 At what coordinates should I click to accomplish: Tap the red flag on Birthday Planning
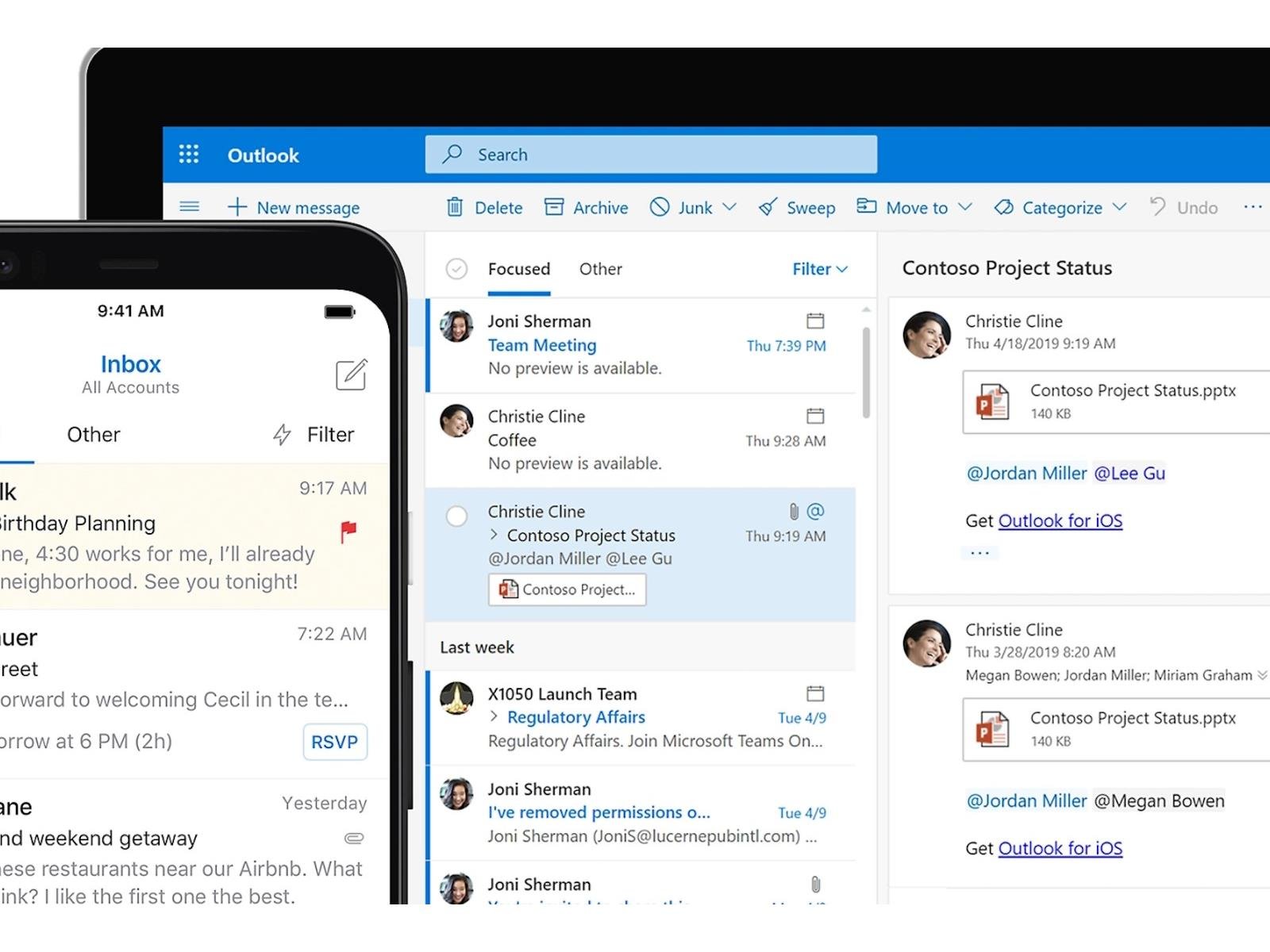click(x=348, y=532)
